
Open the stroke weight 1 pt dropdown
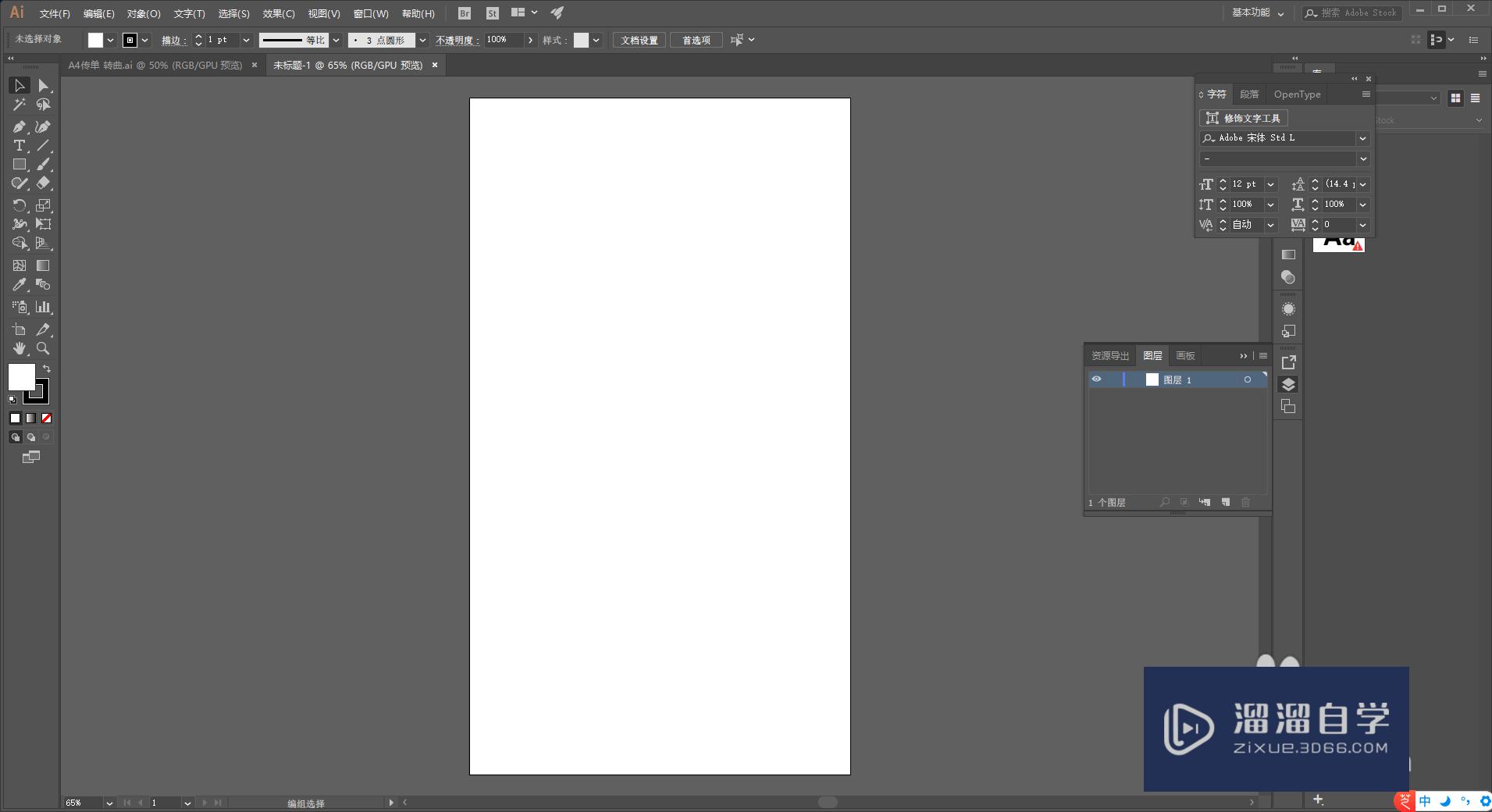click(246, 40)
